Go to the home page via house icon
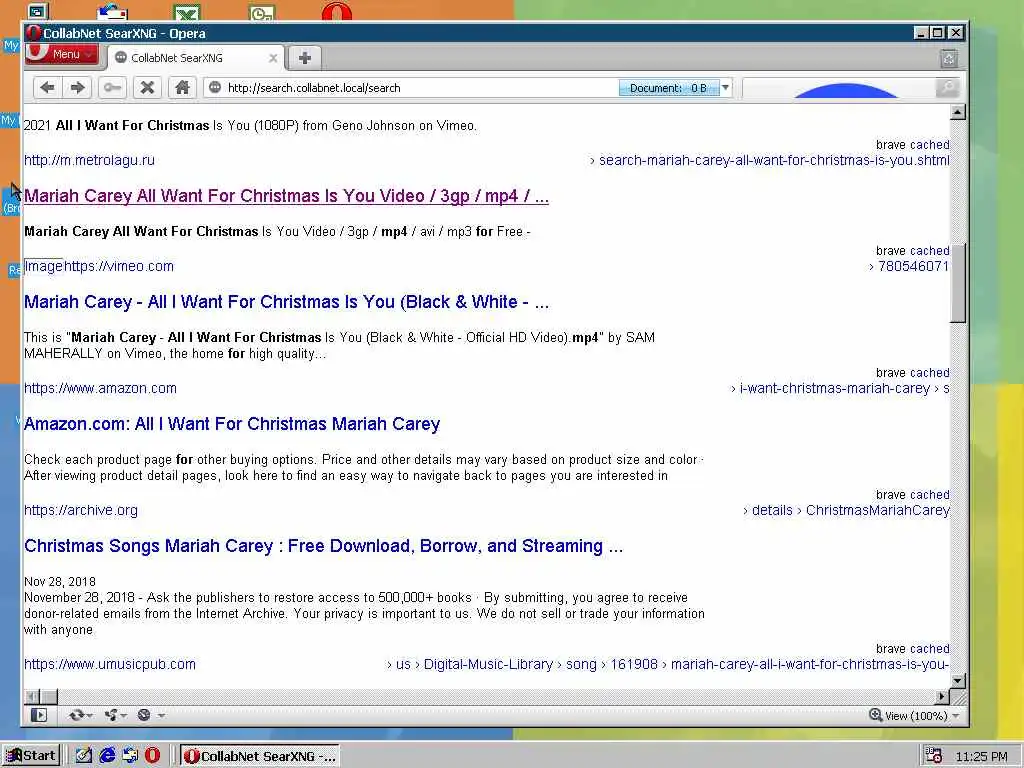 click(x=182, y=88)
